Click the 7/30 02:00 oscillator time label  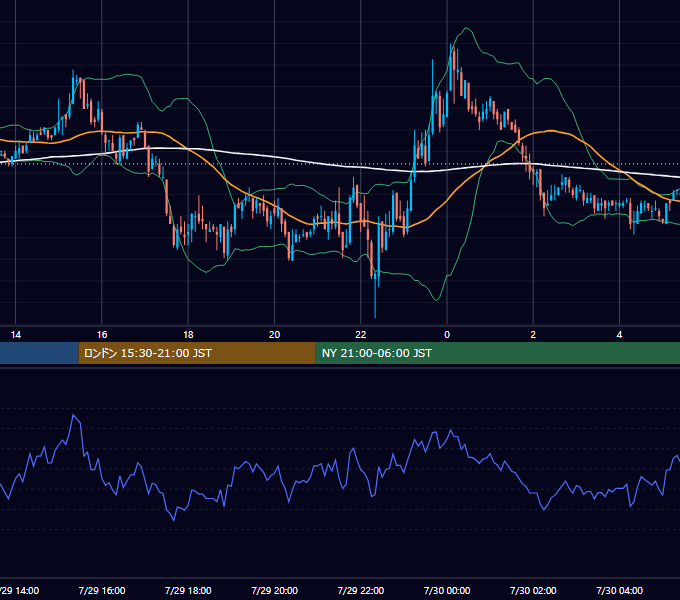533,590
